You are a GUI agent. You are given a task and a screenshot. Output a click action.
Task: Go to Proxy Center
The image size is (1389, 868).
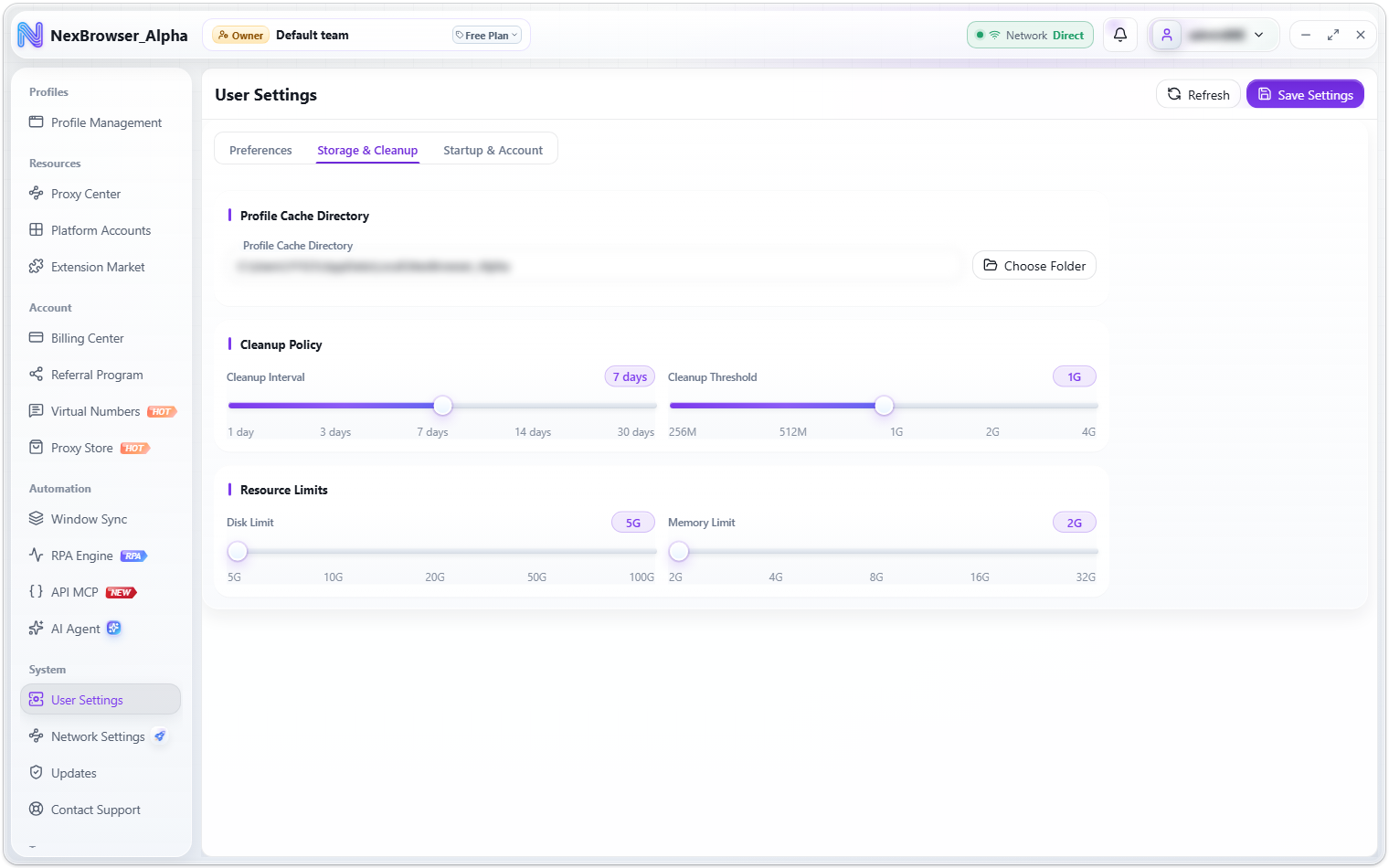101,194
